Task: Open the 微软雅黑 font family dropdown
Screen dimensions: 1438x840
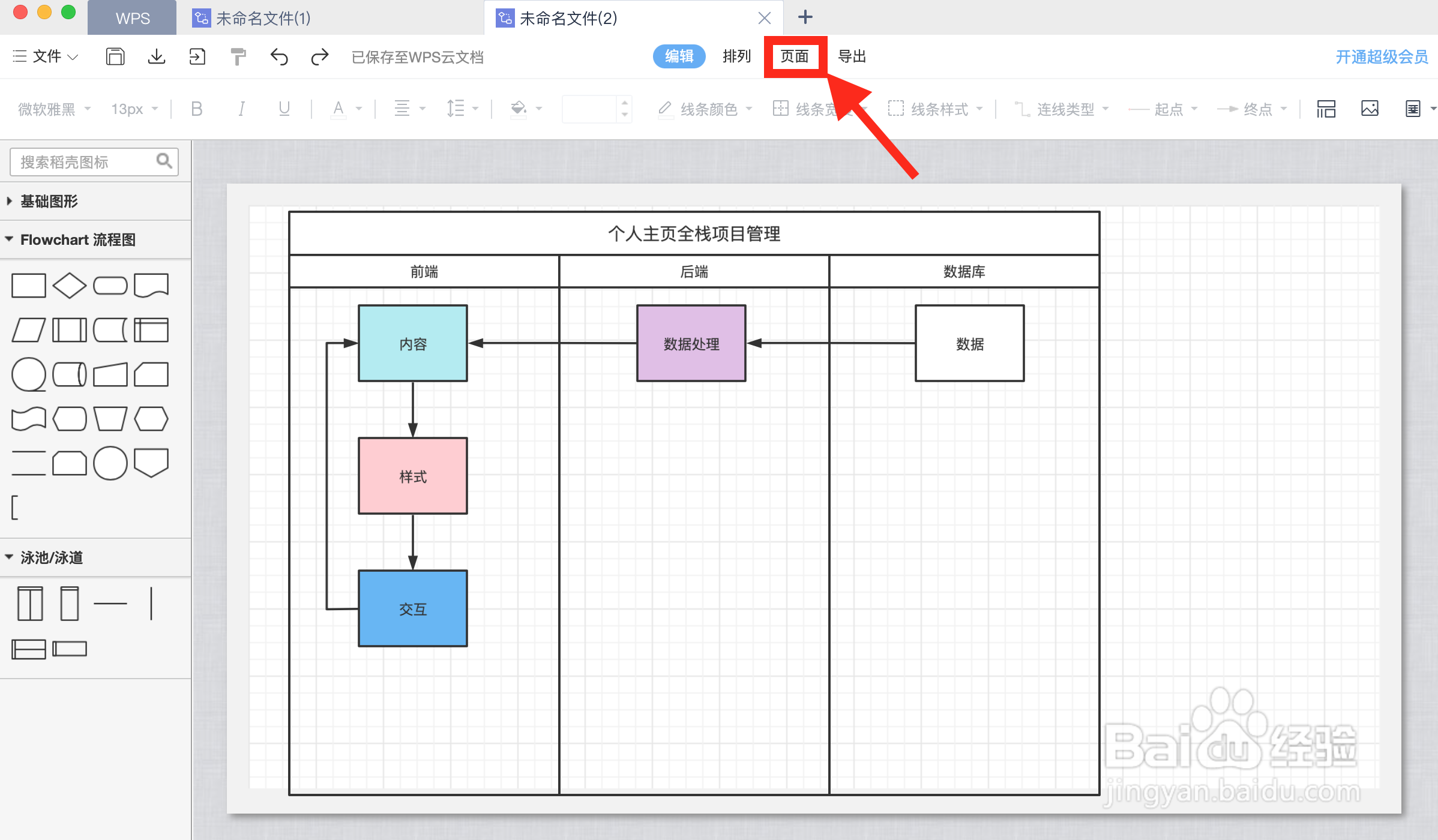Action: pyautogui.click(x=54, y=109)
